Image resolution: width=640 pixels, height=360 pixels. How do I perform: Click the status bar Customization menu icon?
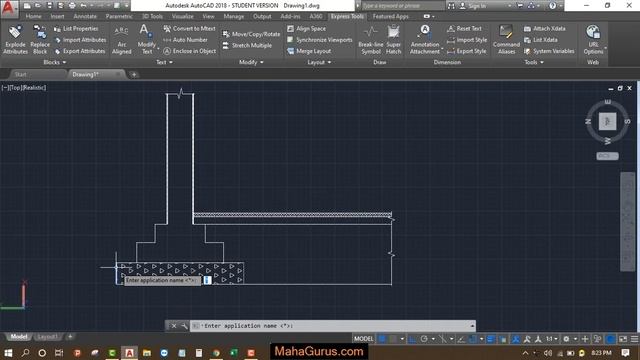click(x=635, y=339)
